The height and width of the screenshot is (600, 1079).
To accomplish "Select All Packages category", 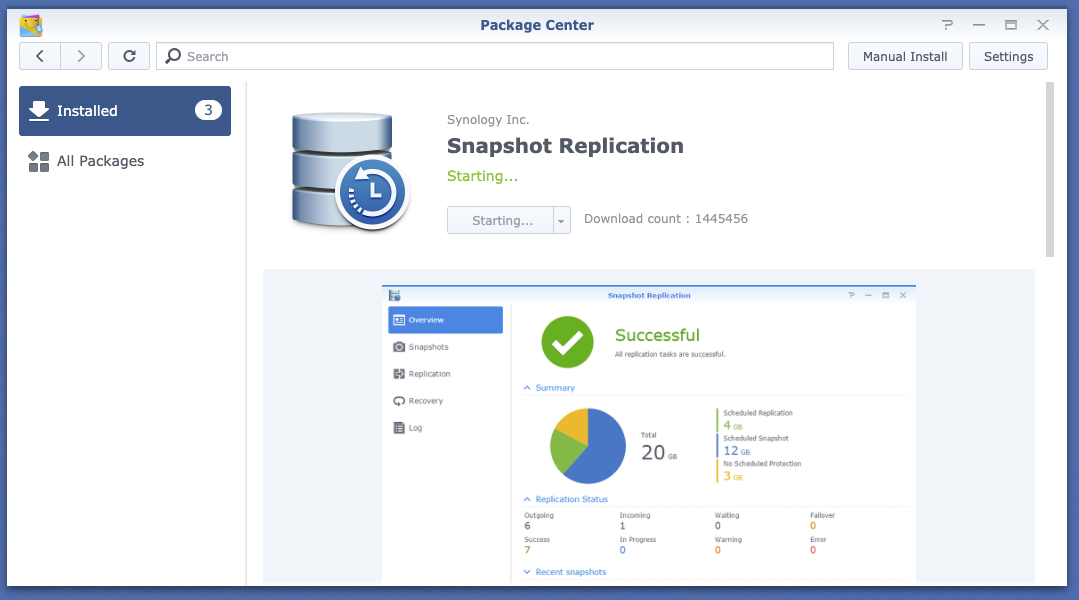I will tap(125, 161).
